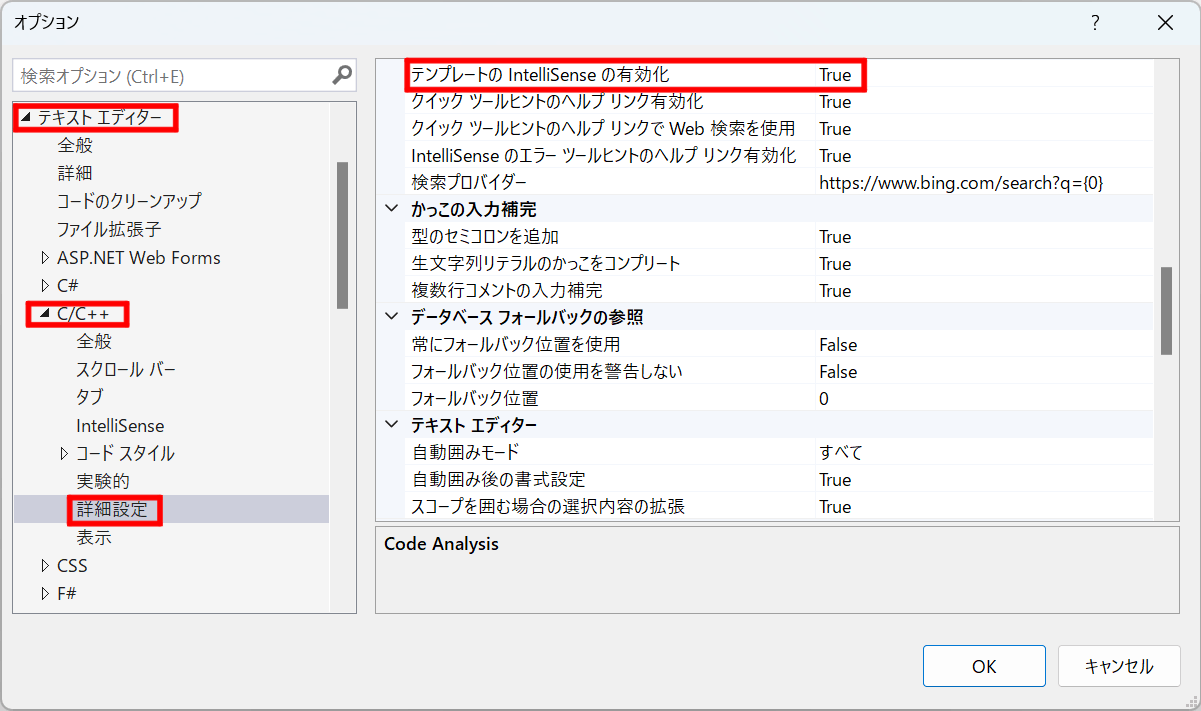This screenshot has height=711, width=1201.
Task: Select 全般 under C/C++
Action: [x=94, y=341]
